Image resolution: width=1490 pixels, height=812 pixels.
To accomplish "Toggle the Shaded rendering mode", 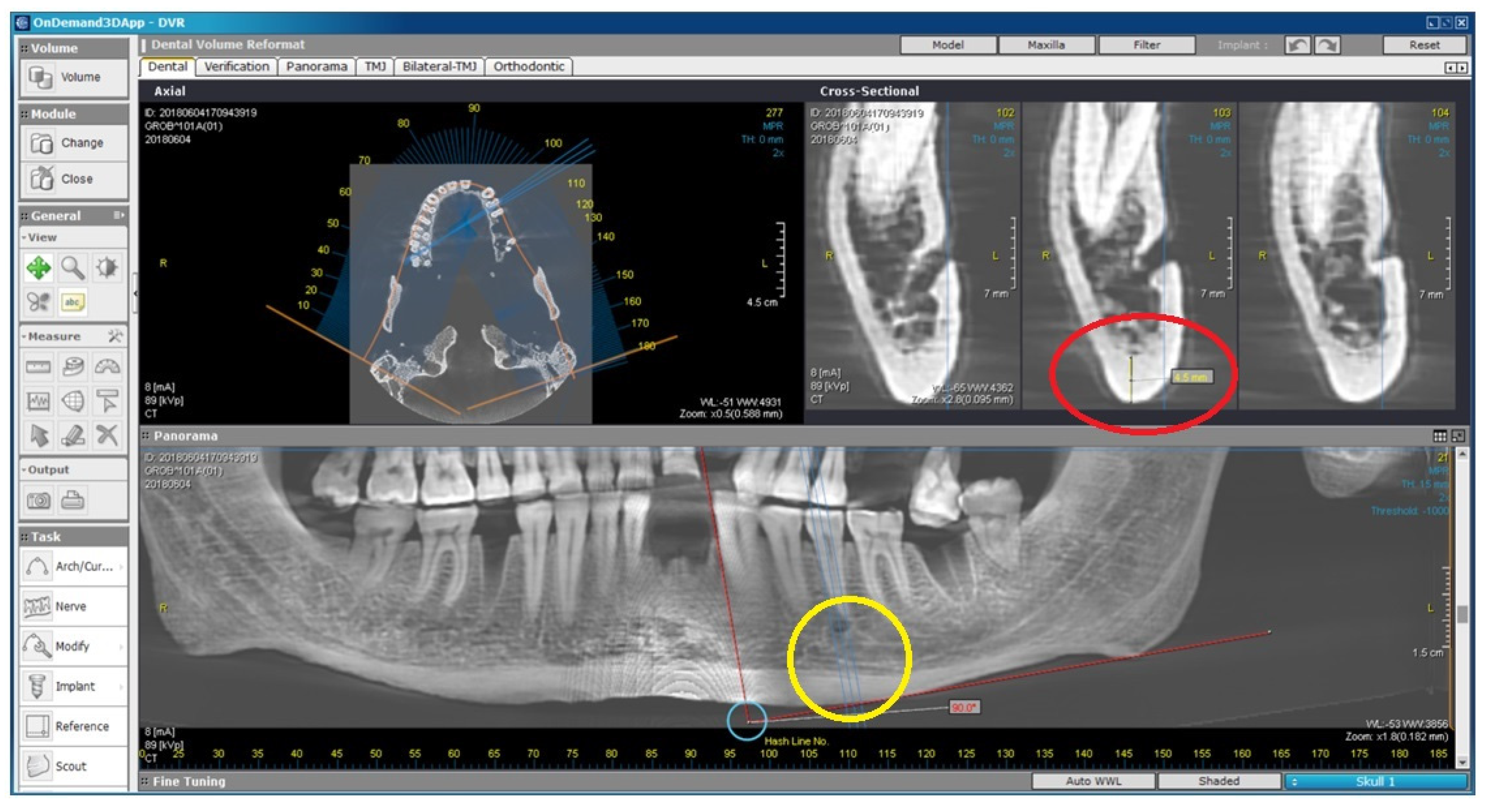I will (x=1218, y=781).
